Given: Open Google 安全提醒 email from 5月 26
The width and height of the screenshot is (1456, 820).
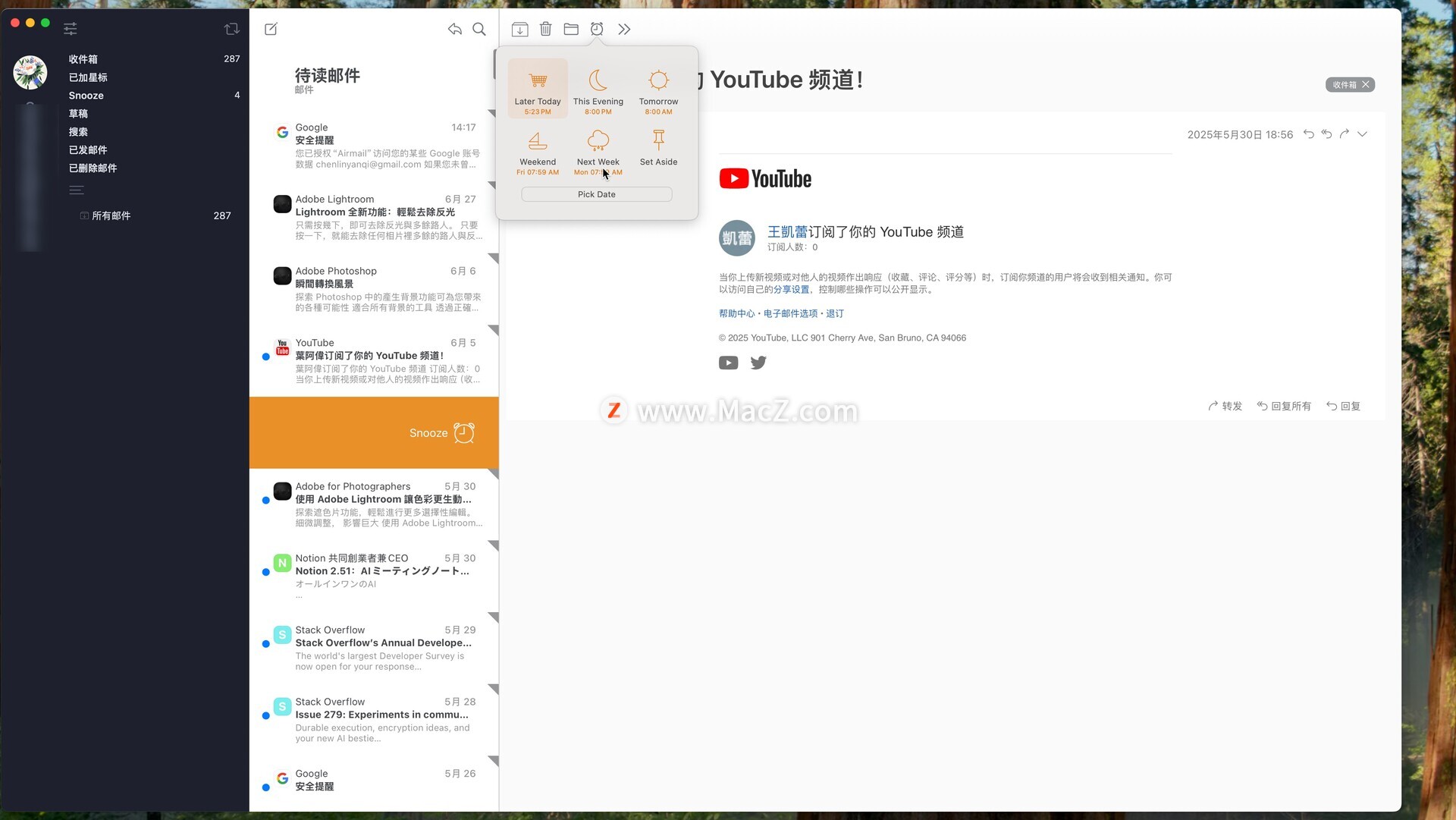Looking at the screenshot, I should [374, 784].
